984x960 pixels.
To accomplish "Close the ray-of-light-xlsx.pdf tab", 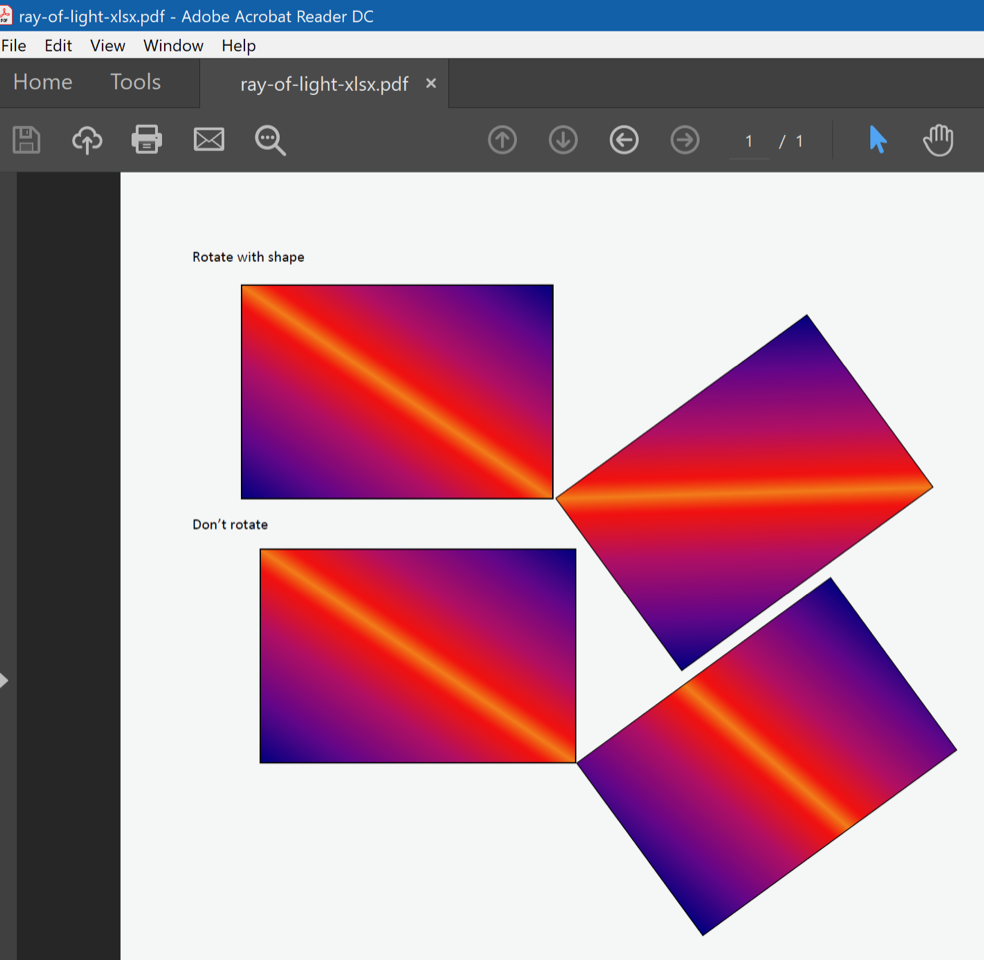I will coord(431,83).
